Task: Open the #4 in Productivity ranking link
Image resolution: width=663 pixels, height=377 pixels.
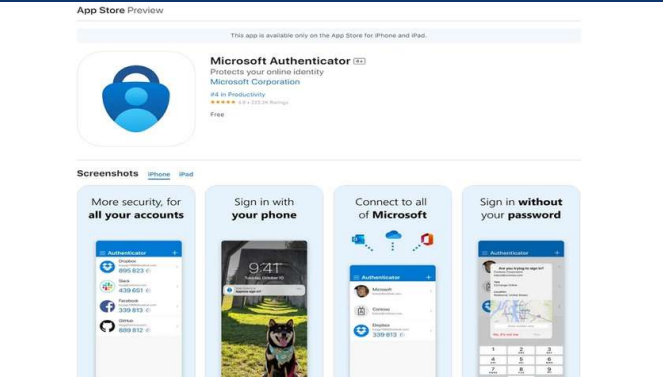Action: 238,94
